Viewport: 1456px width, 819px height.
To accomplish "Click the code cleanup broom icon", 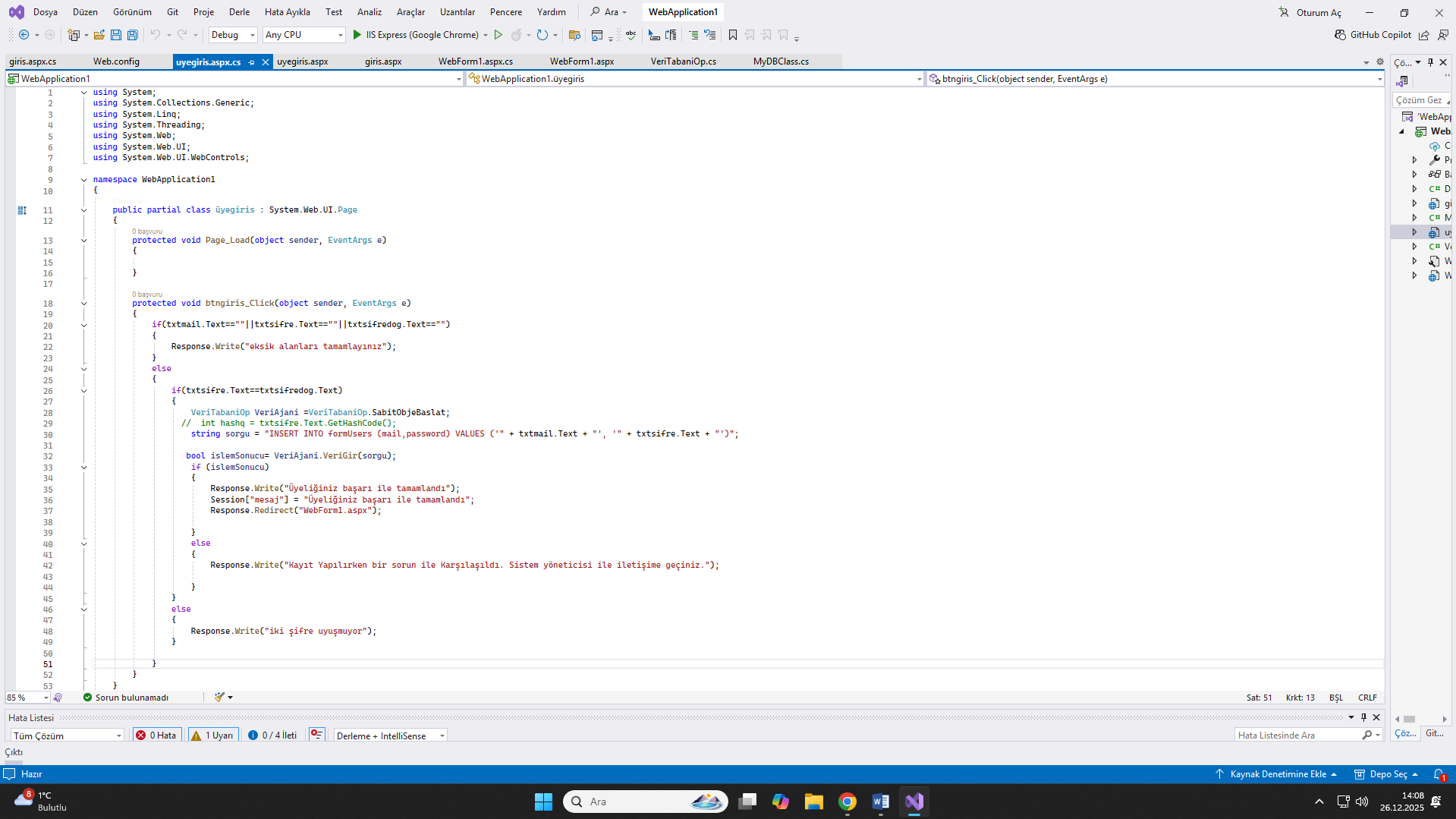I will [x=219, y=697].
